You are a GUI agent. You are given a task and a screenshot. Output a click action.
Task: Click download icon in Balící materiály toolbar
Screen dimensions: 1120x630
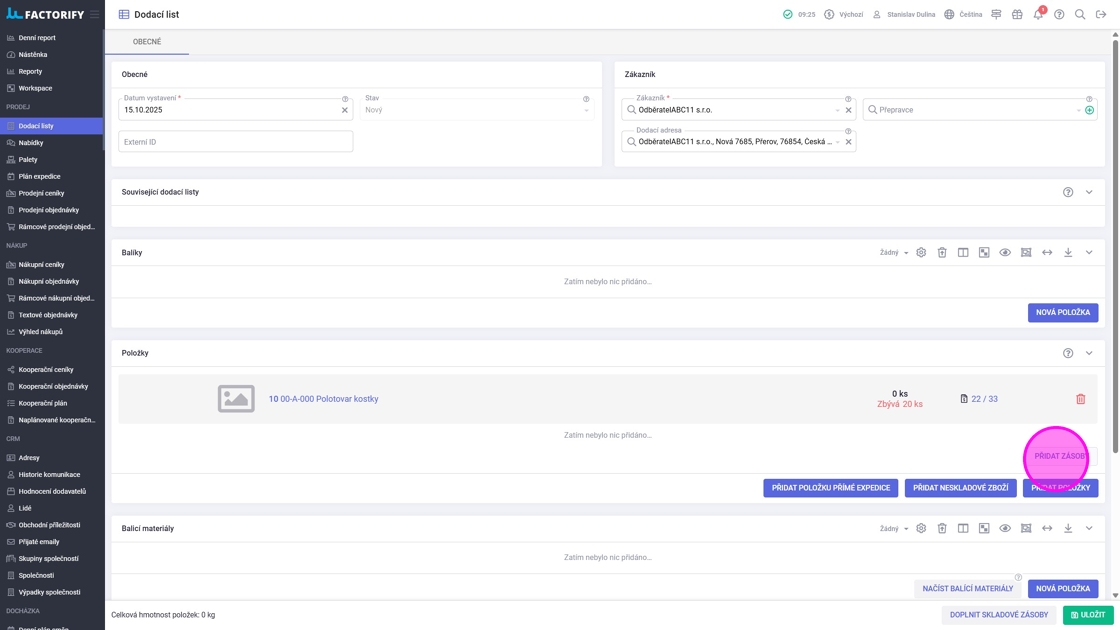coord(1068,529)
